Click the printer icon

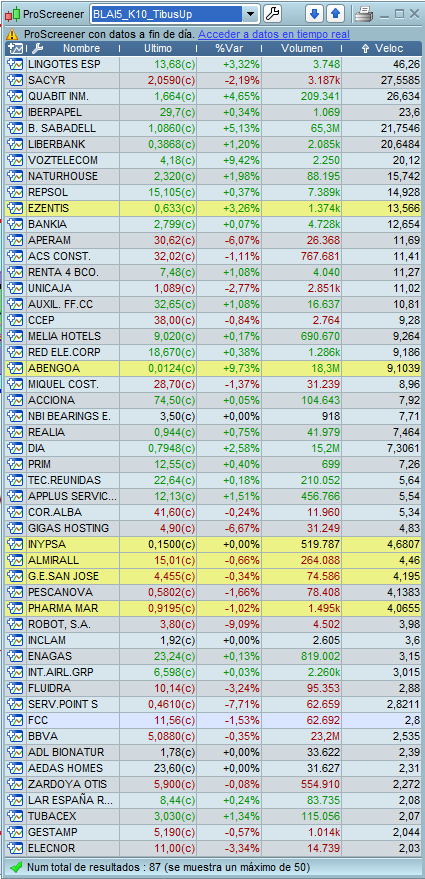point(364,13)
